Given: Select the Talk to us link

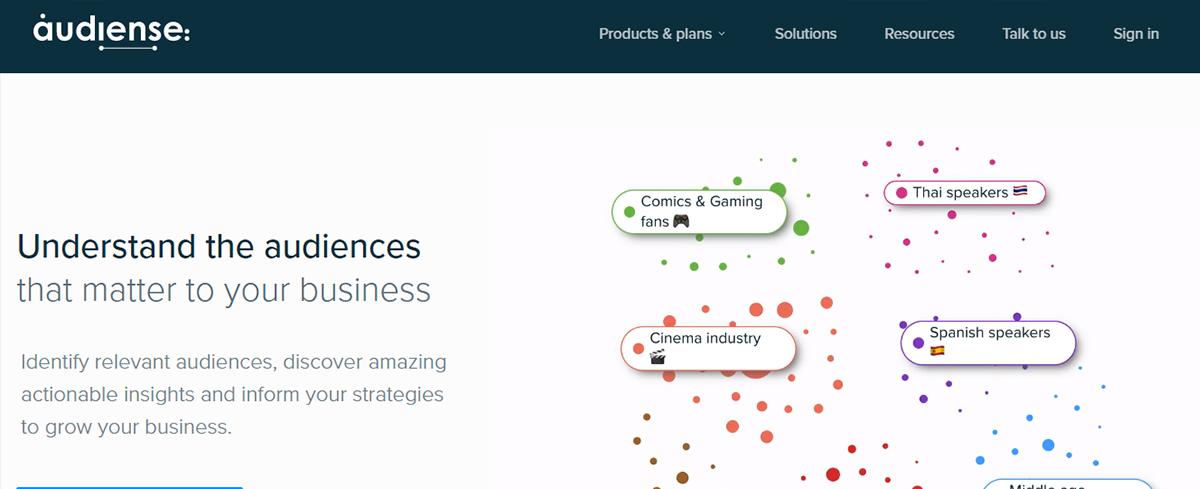Looking at the screenshot, I should point(1034,34).
